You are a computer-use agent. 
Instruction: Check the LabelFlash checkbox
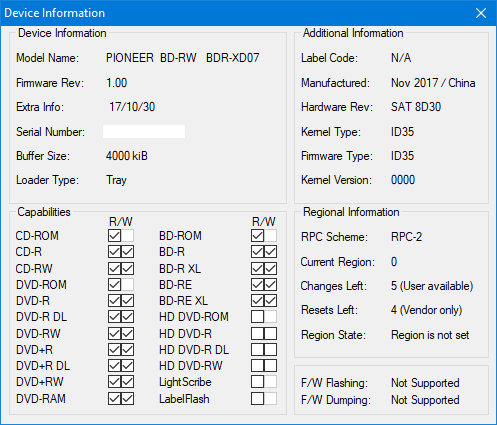point(257,399)
